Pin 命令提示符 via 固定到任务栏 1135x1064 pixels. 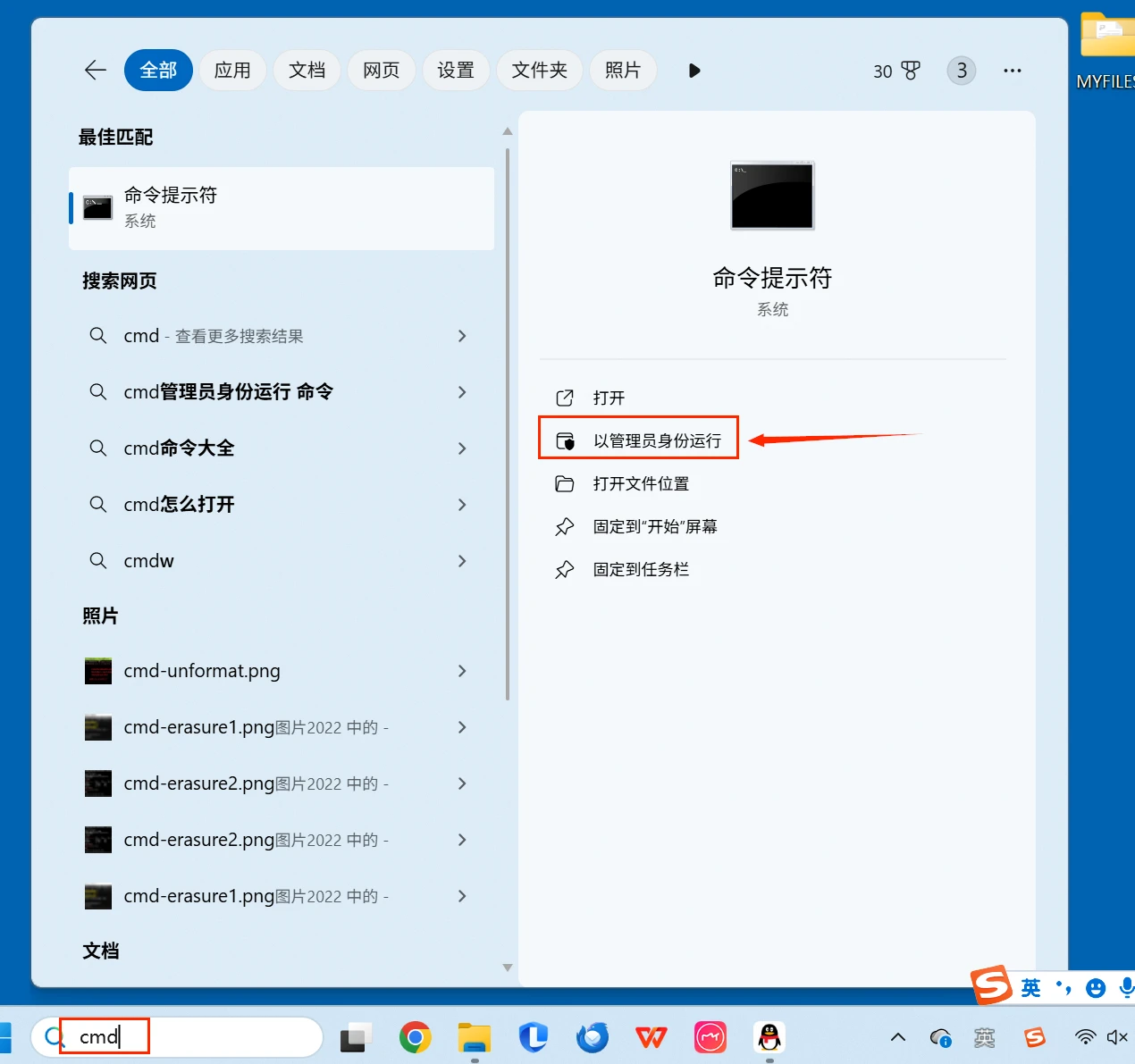[642, 569]
